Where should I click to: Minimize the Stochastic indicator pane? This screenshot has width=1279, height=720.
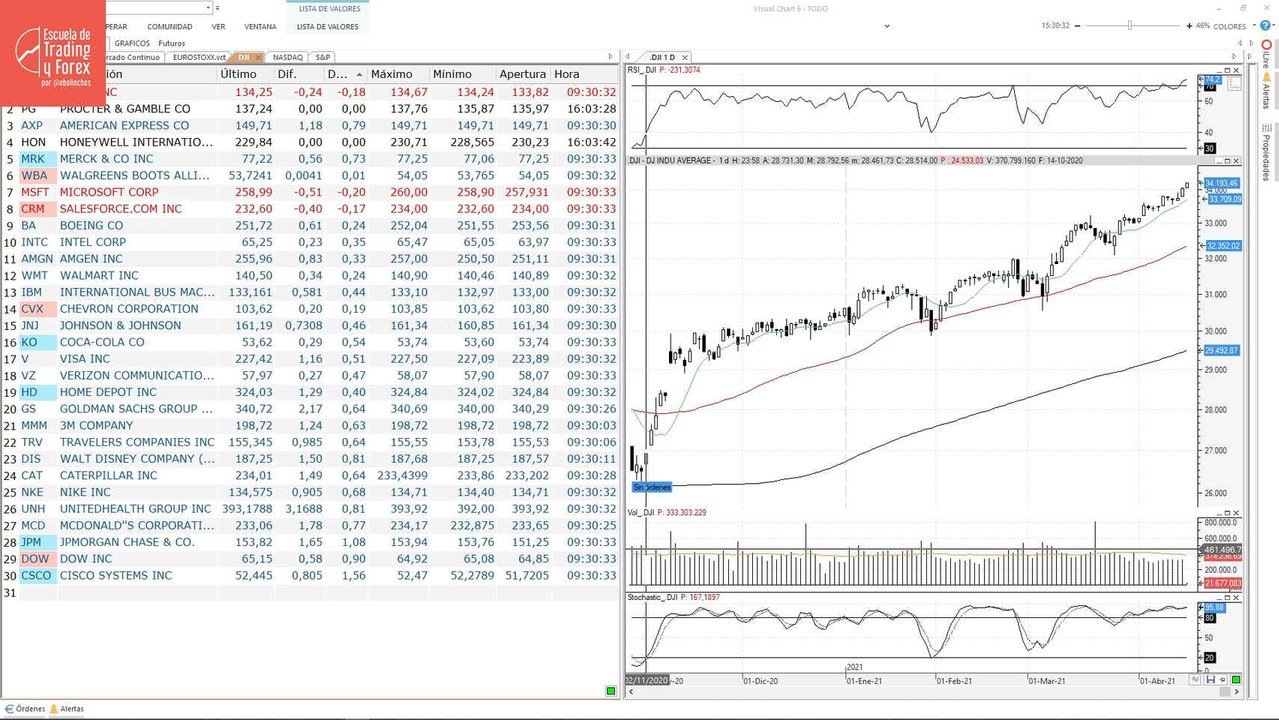(1219, 598)
